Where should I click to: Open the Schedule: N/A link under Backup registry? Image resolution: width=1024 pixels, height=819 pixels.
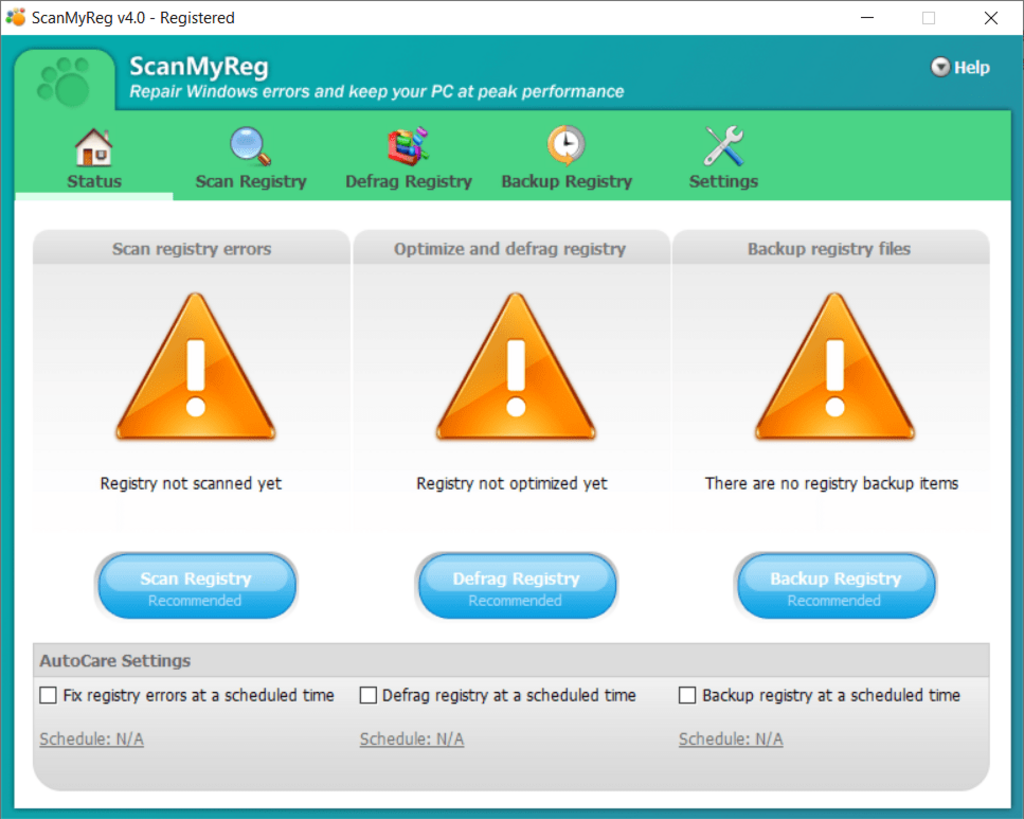731,739
